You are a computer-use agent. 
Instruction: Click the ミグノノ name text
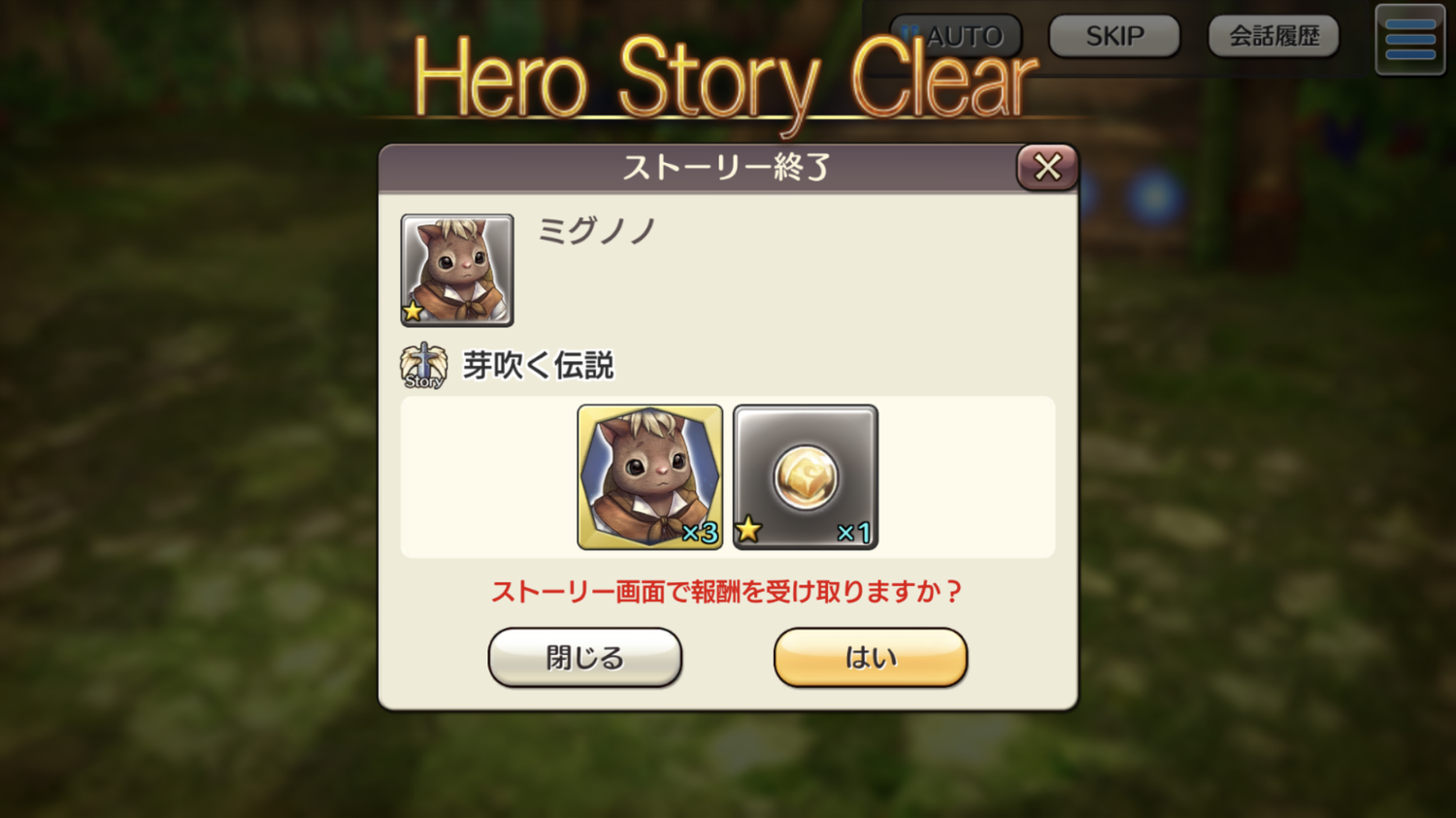click(597, 231)
